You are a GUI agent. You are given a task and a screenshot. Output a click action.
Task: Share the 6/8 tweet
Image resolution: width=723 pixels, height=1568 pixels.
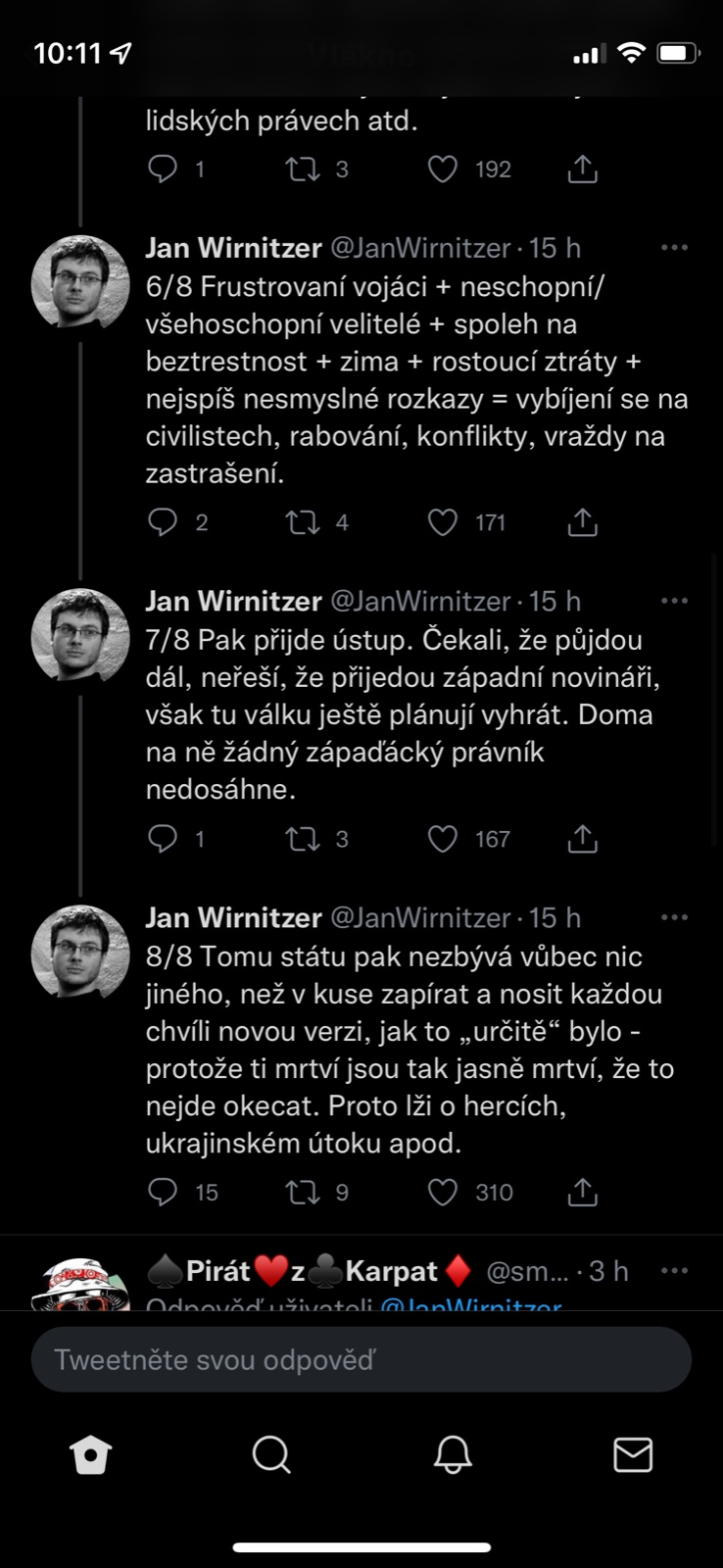click(583, 522)
